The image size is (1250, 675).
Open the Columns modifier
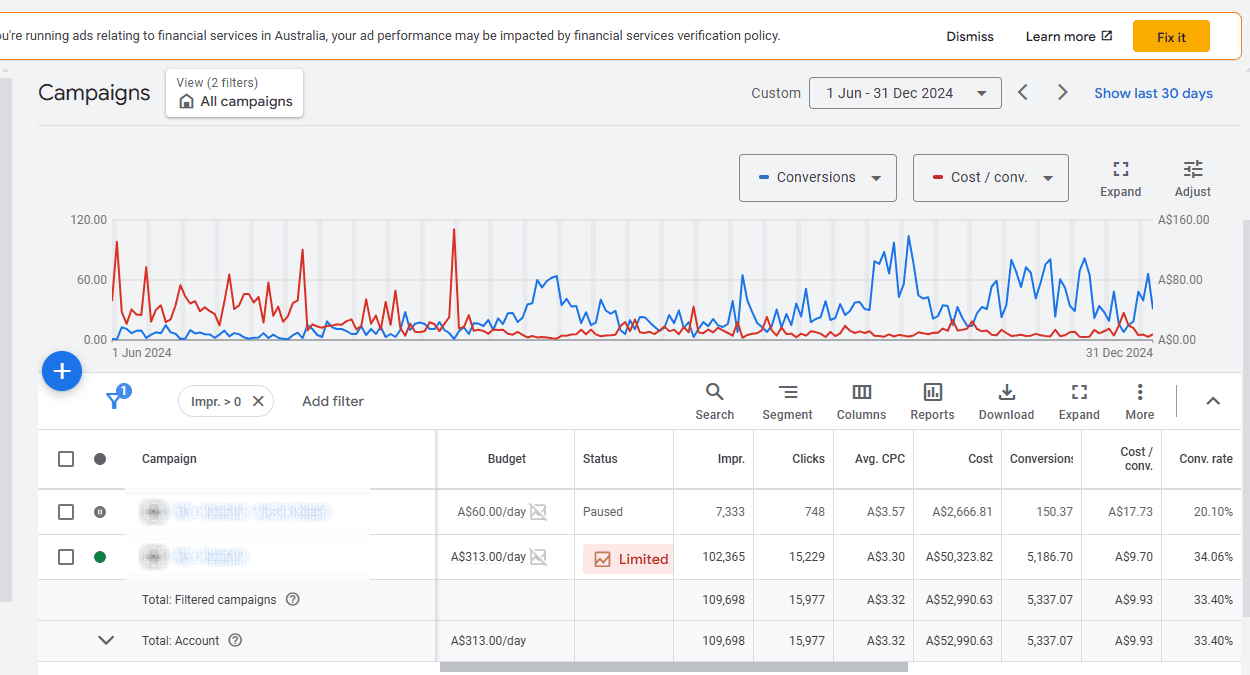[x=862, y=401]
